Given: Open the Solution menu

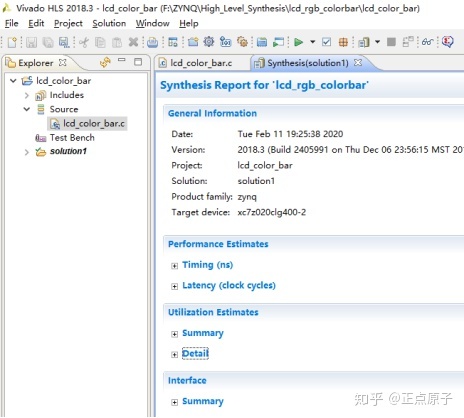Looking at the screenshot, I should pos(109,23).
